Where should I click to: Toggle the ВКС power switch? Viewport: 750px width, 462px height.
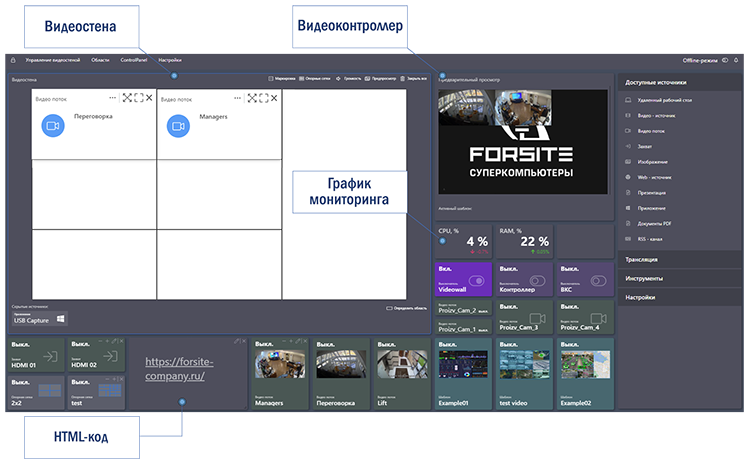pos(598,281)
